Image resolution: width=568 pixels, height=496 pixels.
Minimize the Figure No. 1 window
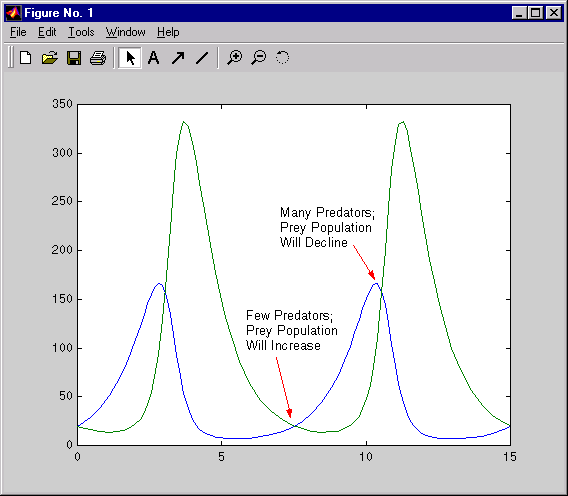point(519,13)
